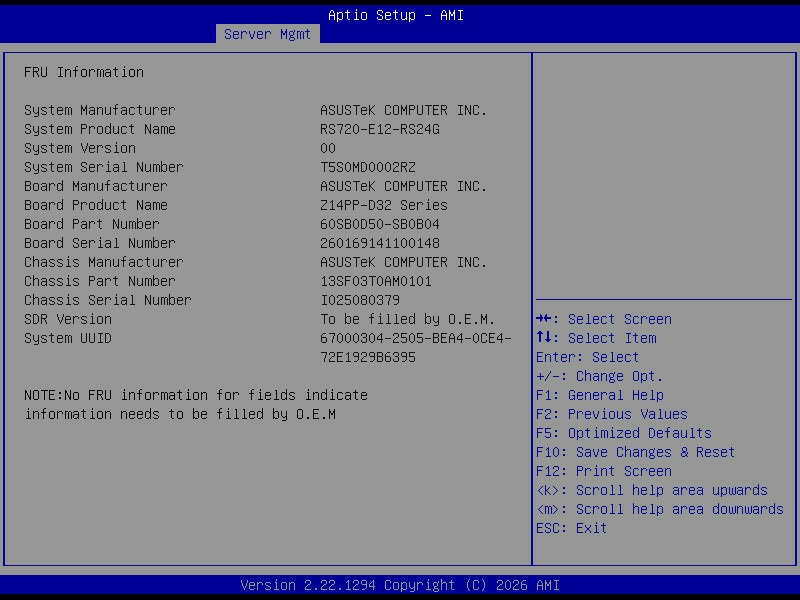800x600 pixels.
Task: Click the Chassis Manufacturer label
Action: point(104,262)
